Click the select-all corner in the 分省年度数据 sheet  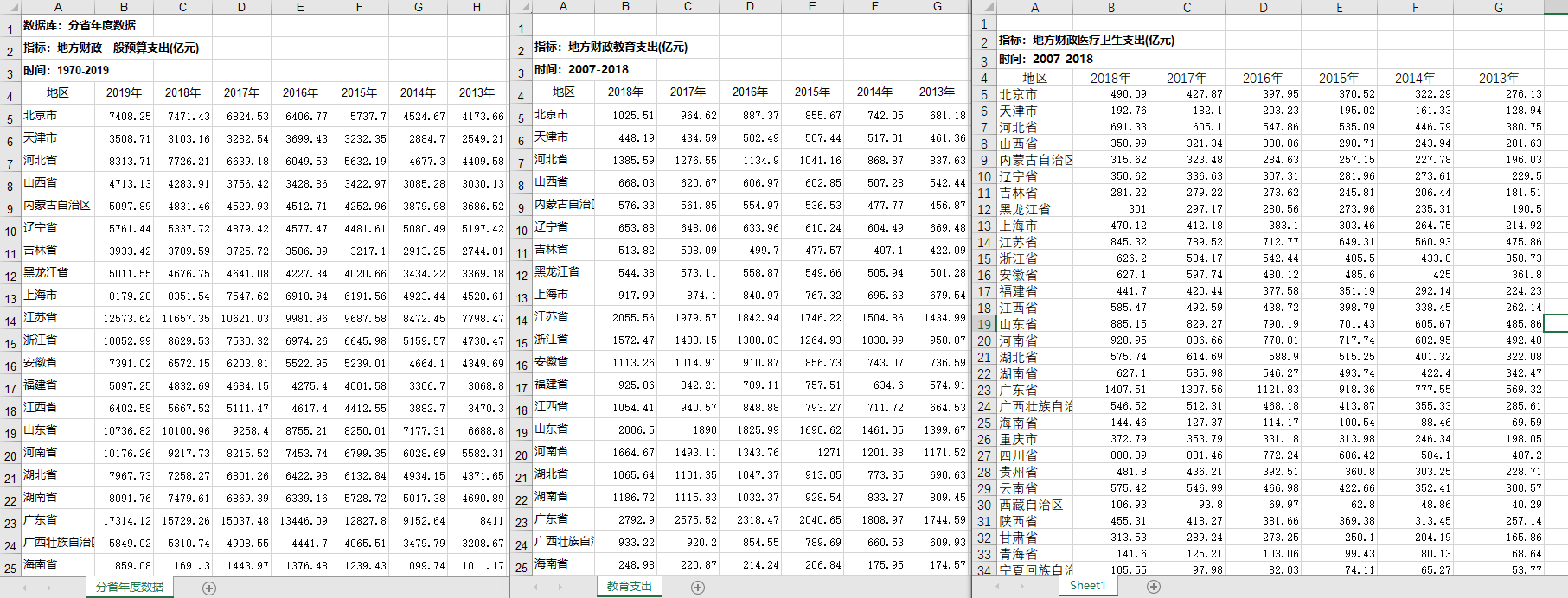click(10, 7)
